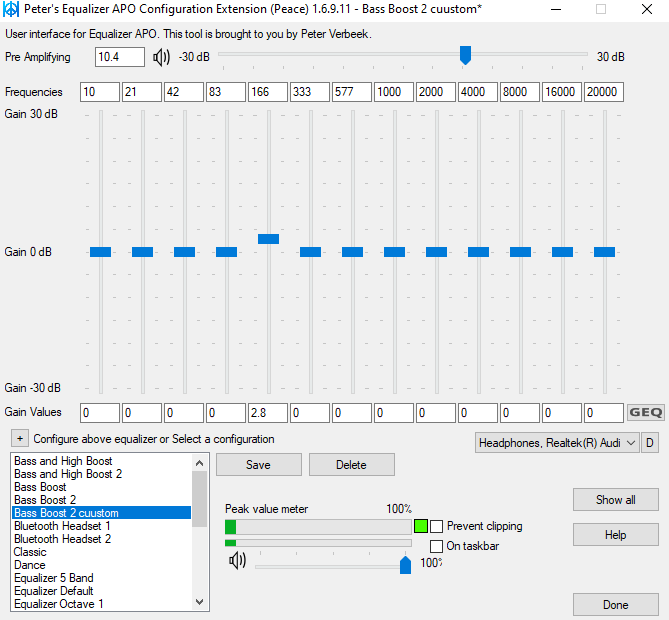The image size is (669, 620).
Task: Select Equalizer 5 Band configuration
Action: tap(102, 578)
